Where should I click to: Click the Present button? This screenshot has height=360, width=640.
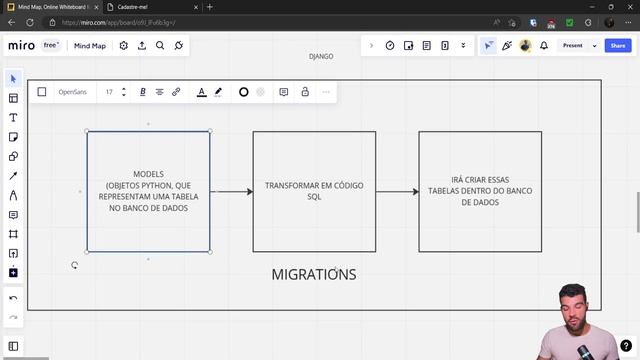tap(573, 46)
